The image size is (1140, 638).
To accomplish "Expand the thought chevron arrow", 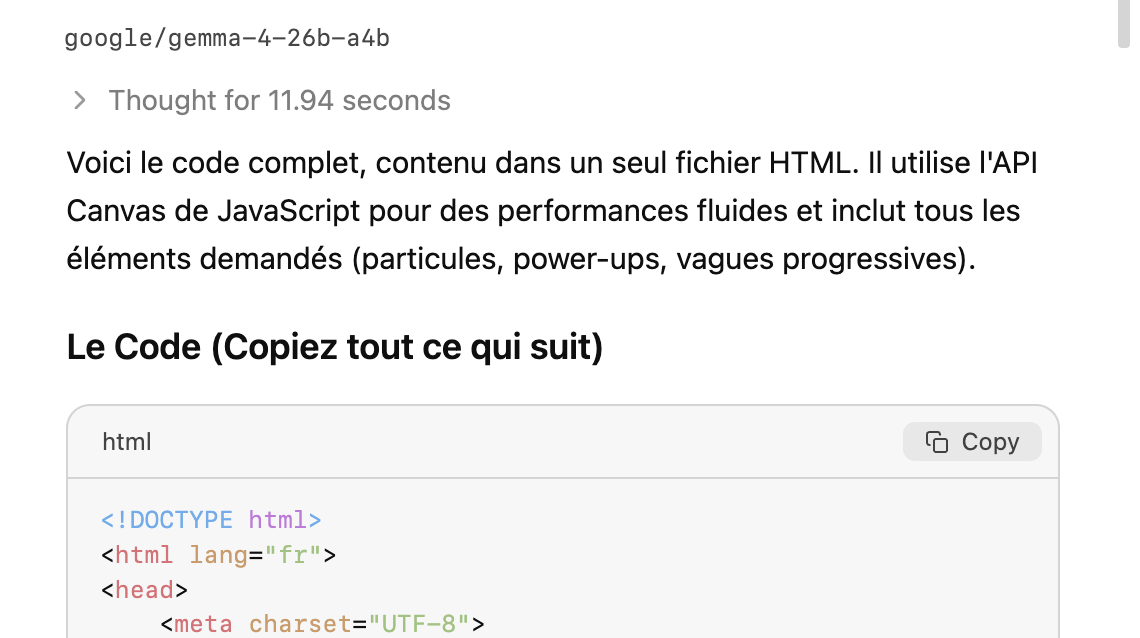I will pos(80,100).
